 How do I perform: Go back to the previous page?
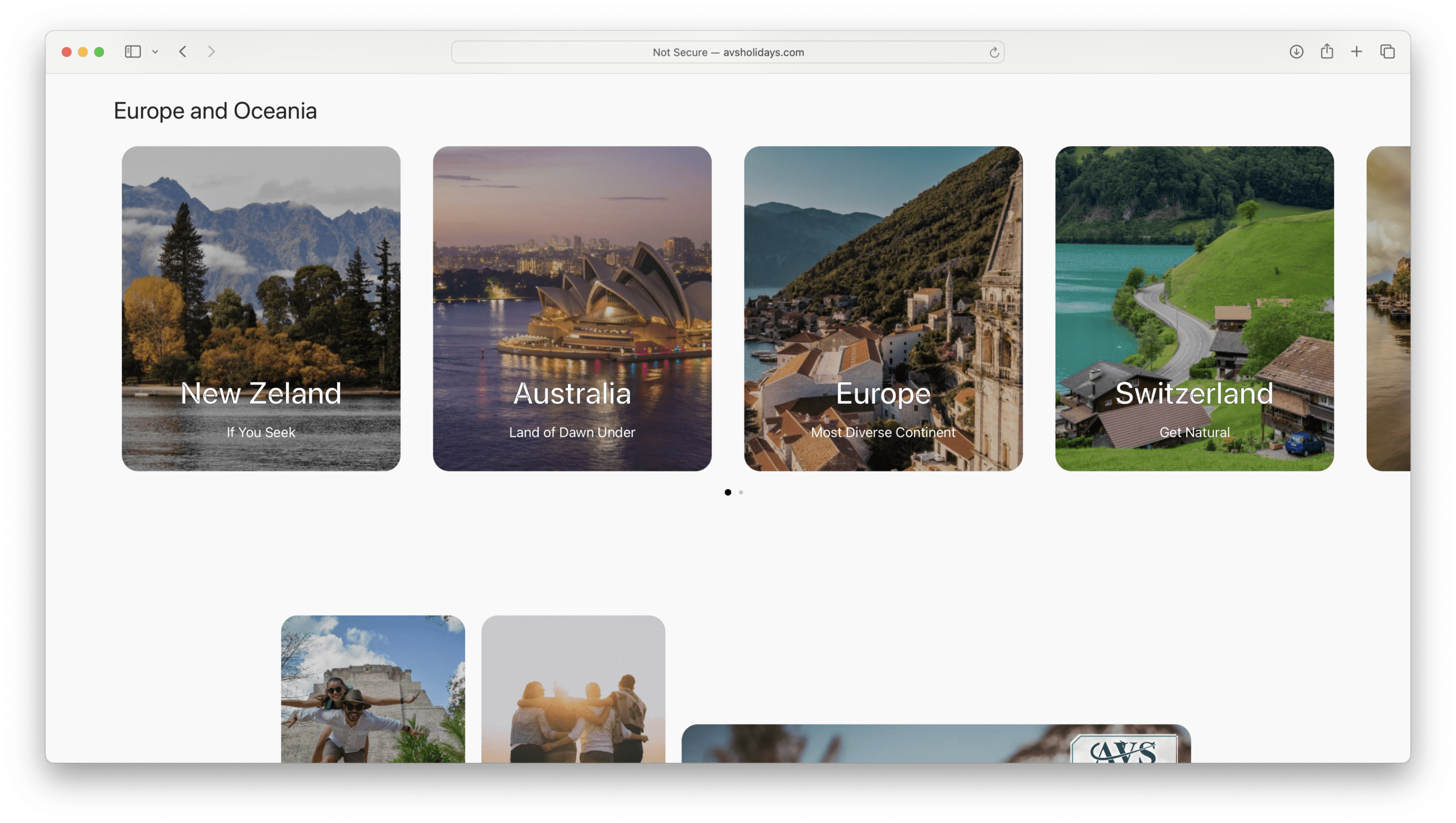183,52
